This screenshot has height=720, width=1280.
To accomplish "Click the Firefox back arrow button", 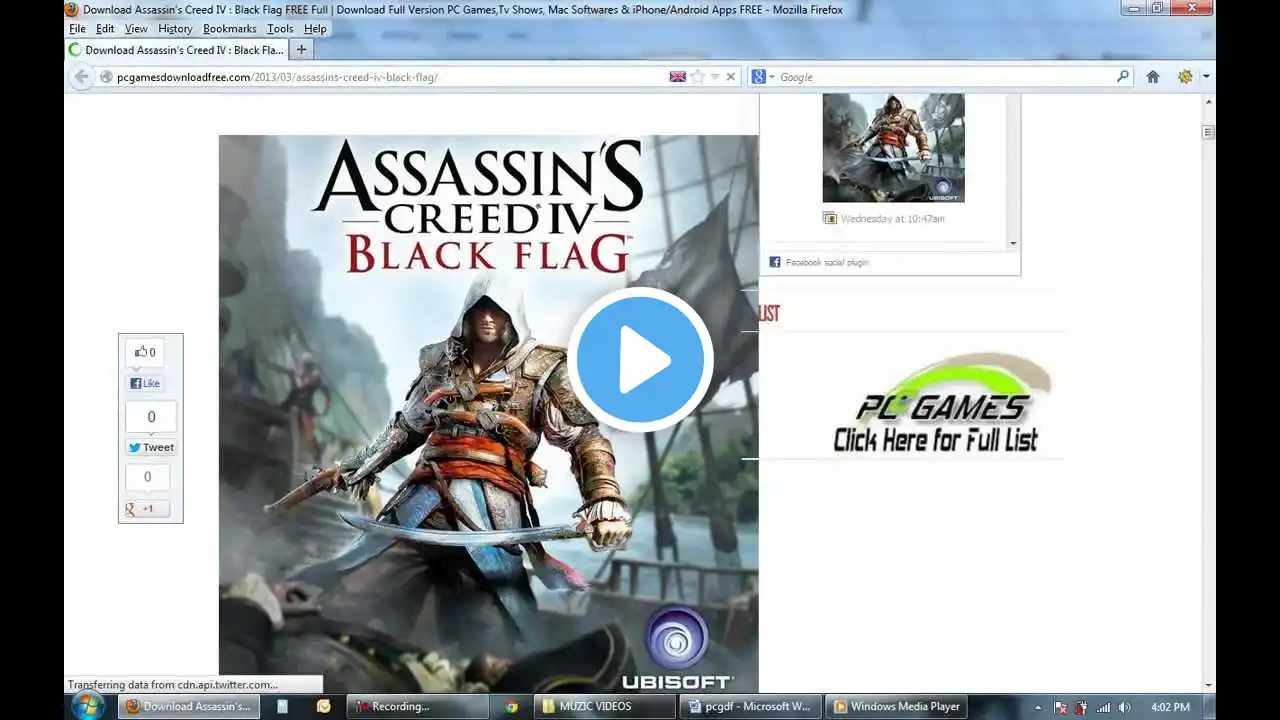I will pos(82,77).
